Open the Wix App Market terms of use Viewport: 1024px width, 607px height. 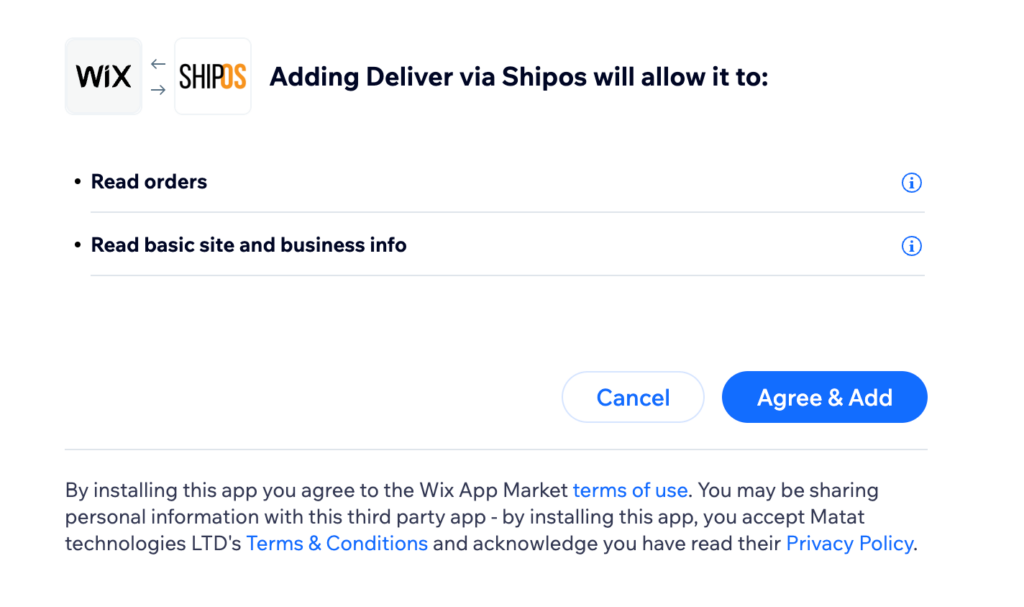click(630, 490)
